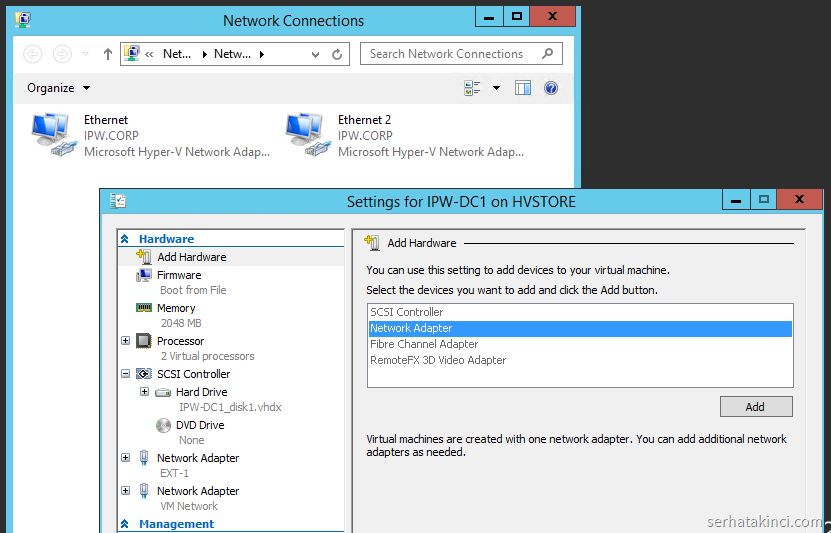
Task: Select RemoteFX 3D Video Adapter
Action: (x=580, y=360)
